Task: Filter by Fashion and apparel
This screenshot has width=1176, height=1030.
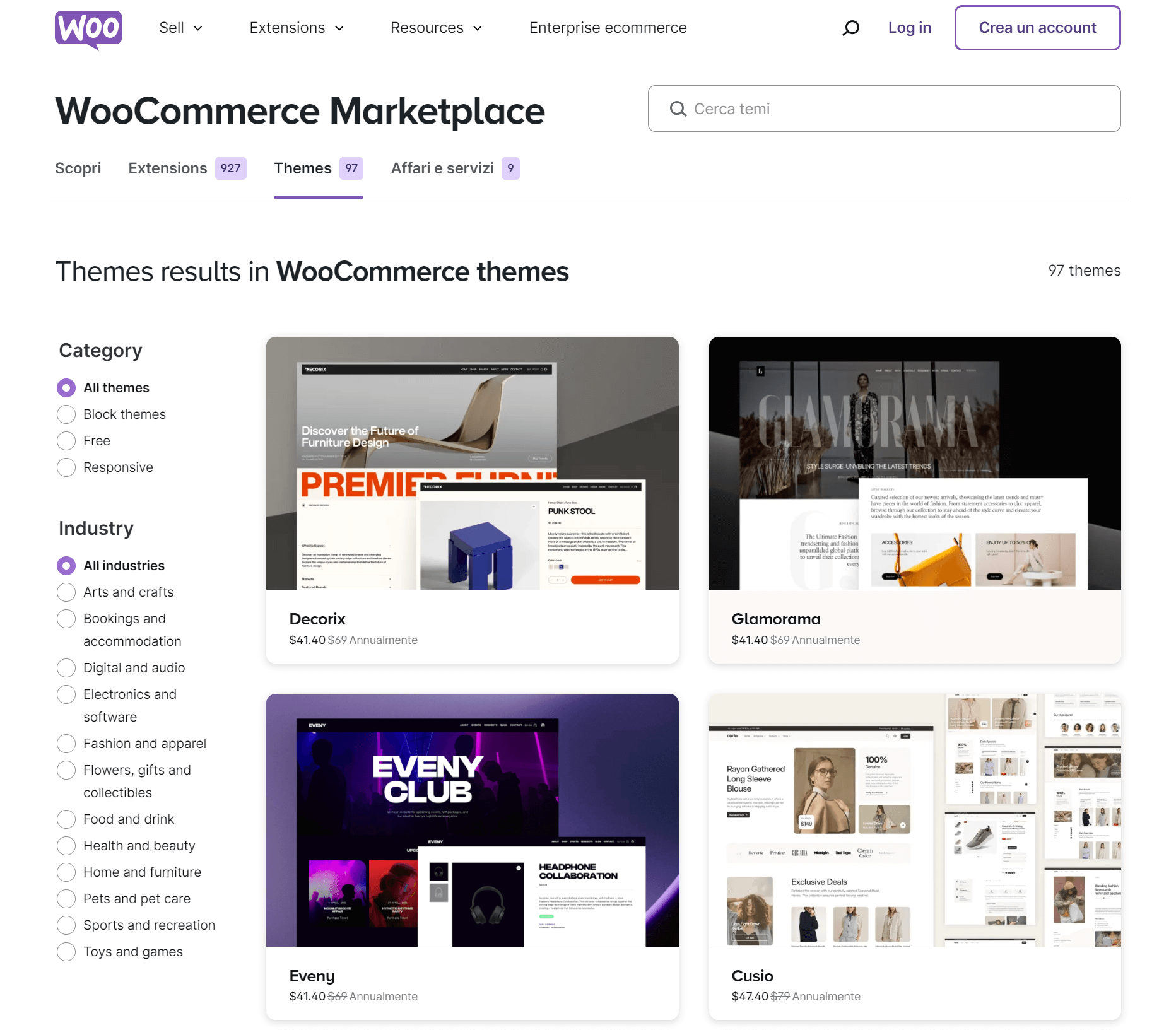Action: pos(66,744)
